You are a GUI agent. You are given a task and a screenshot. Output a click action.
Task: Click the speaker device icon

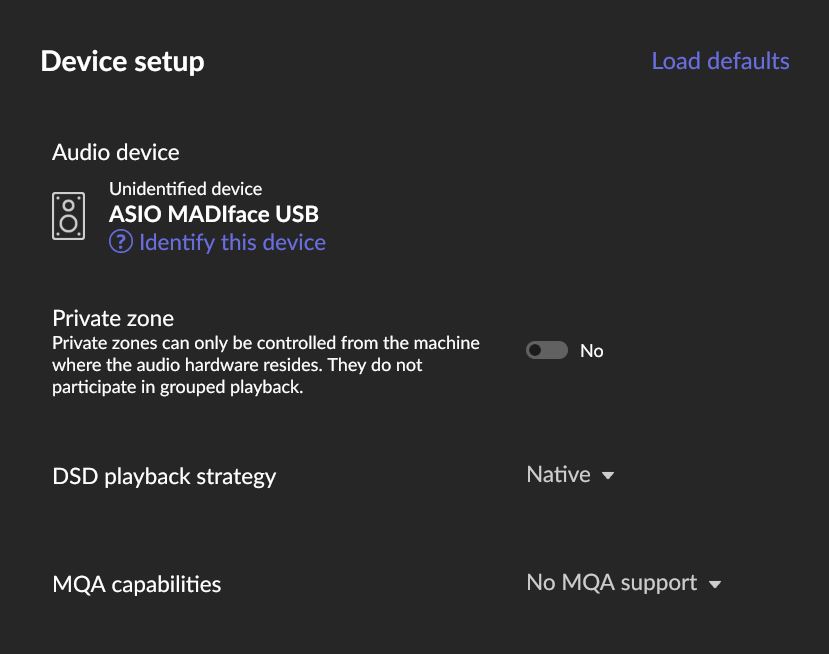point(68,215)
